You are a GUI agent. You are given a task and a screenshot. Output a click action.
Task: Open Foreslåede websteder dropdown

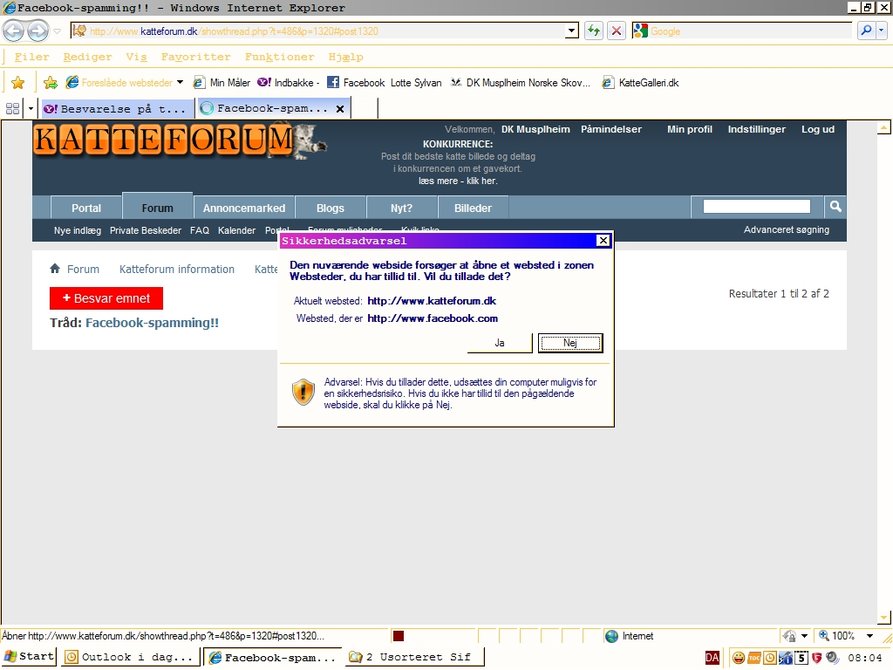tap(124, 83)
